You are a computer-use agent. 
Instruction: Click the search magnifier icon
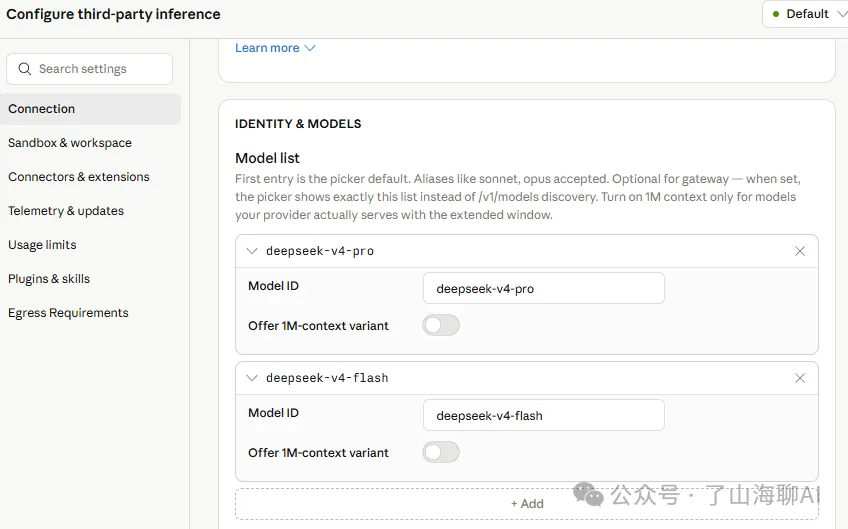click(x=24, y=69)
